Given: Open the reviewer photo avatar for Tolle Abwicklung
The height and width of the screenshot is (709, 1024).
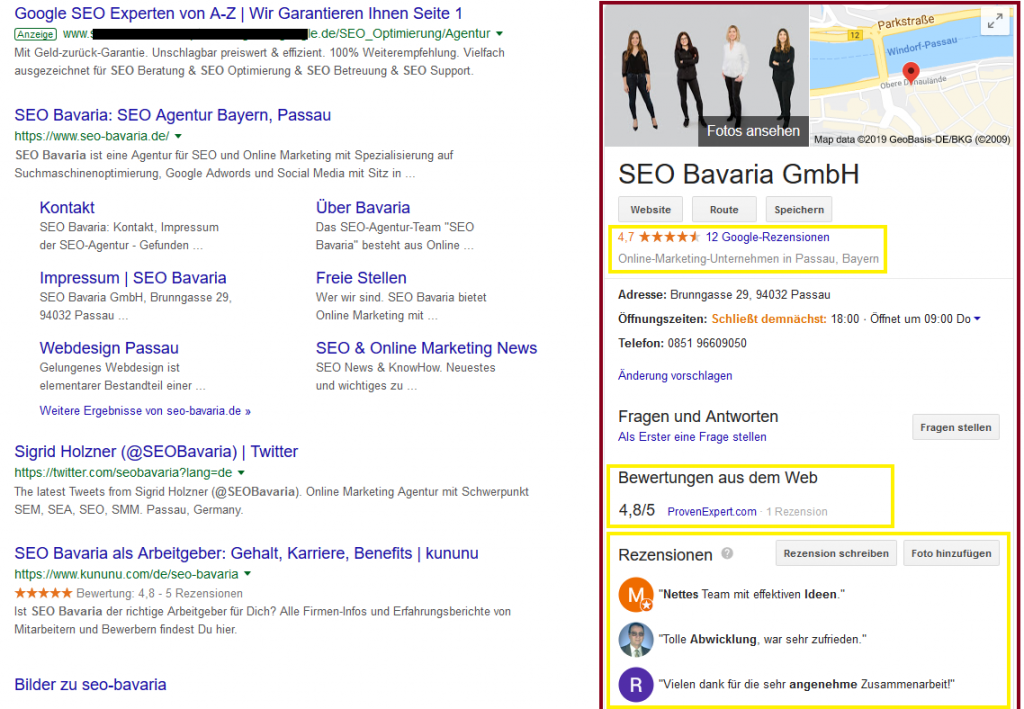Looking at the screenshot, I should tap(635, 639).
